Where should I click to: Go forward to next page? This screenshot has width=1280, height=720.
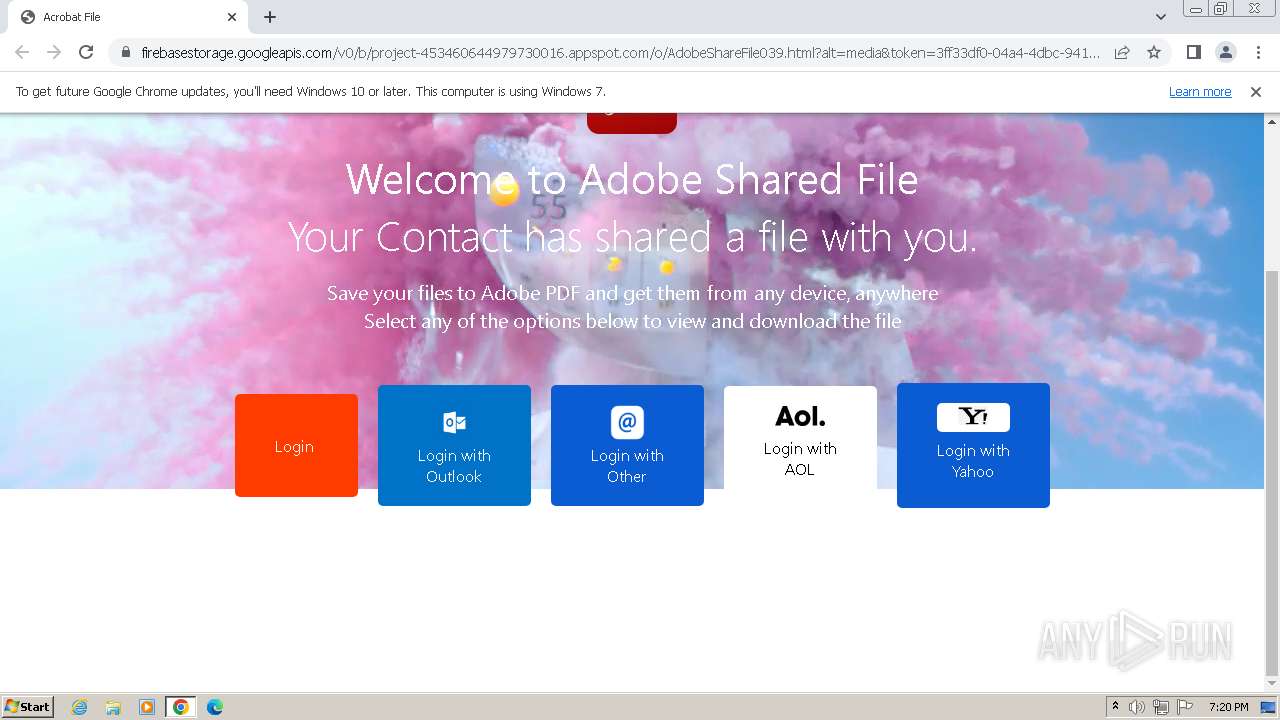tap(54, 52)
